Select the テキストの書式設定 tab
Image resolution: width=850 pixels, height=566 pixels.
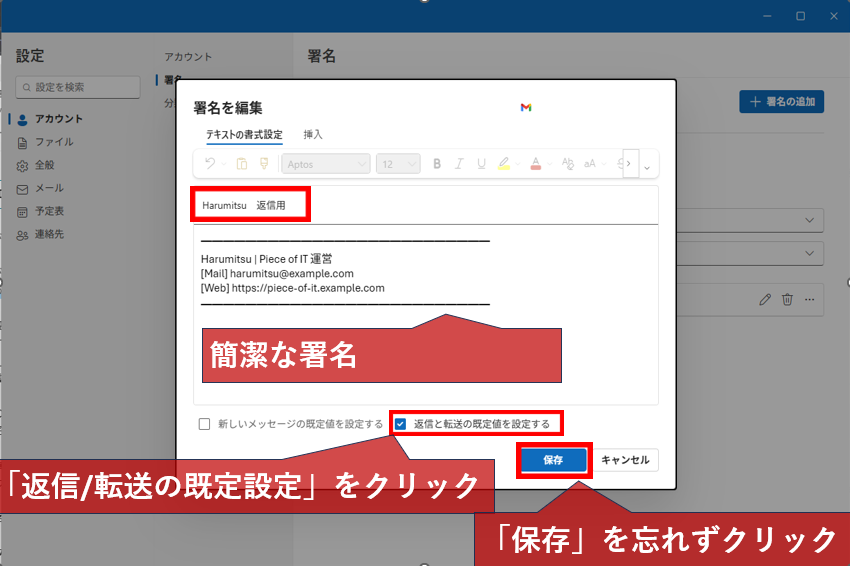[244, 134]
